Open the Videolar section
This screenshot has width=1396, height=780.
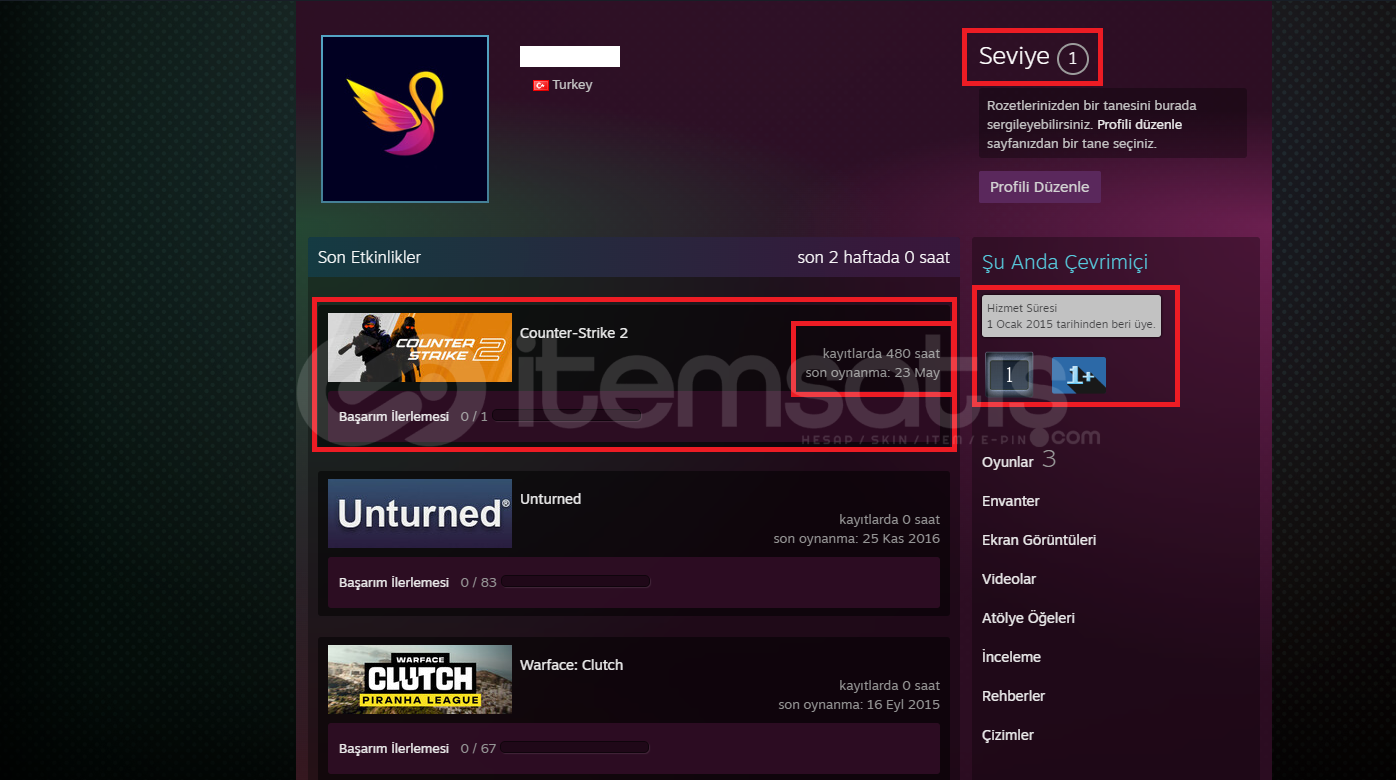tap(1009, 579)
